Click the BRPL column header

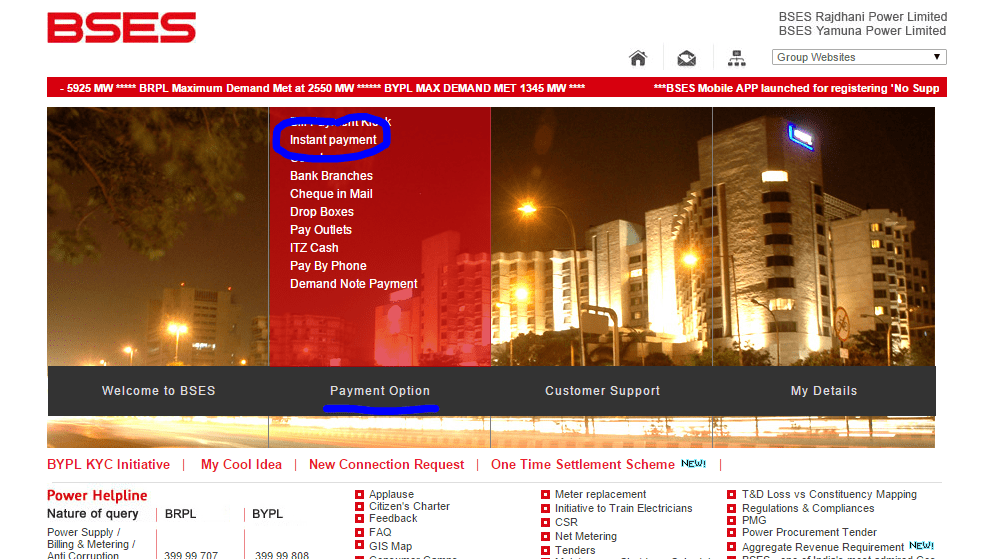click(180, 514)
